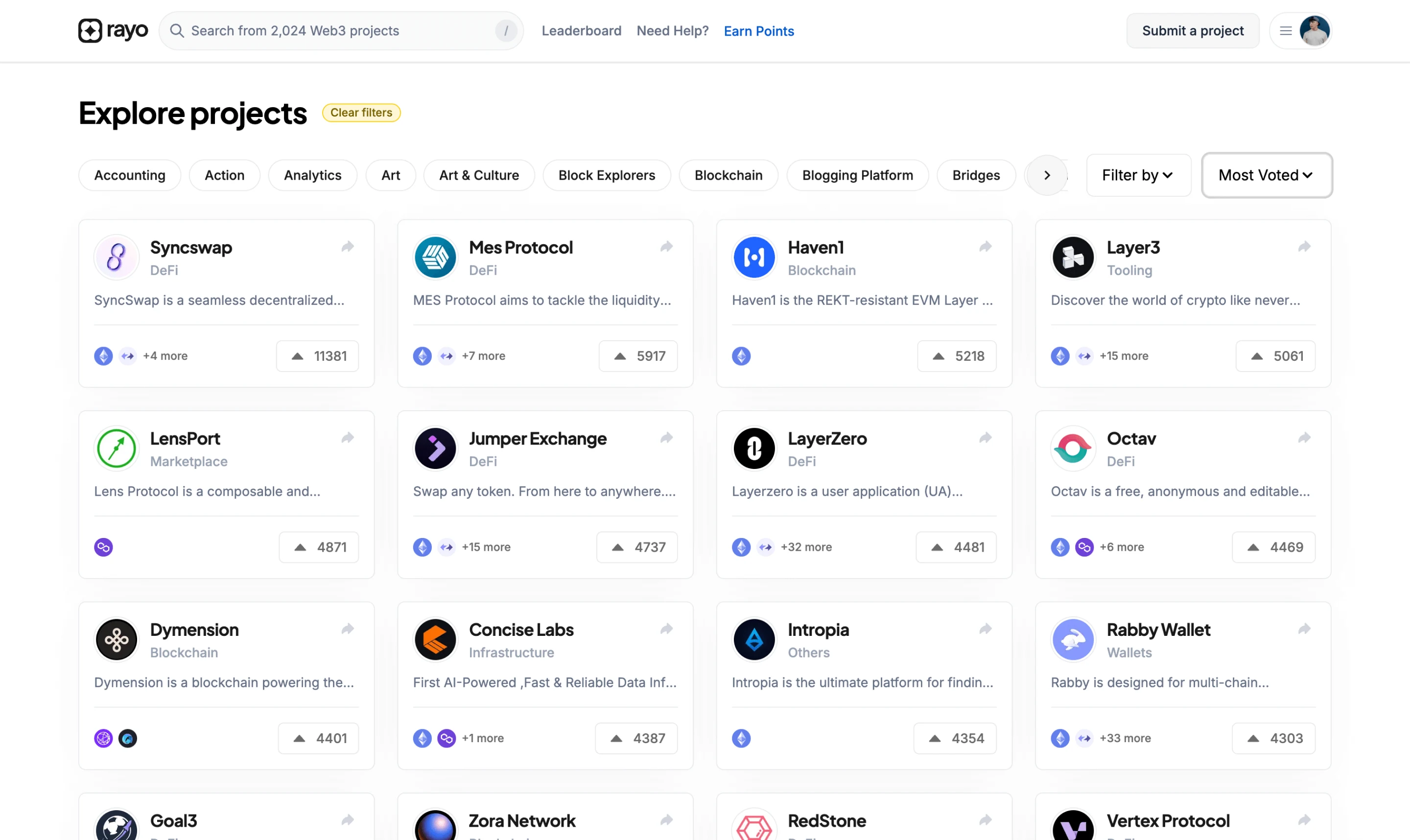Screen dimensions: 1410x840
Task: Upvote Syncswap with 11381 votes
Action: (x=318, y=356)
